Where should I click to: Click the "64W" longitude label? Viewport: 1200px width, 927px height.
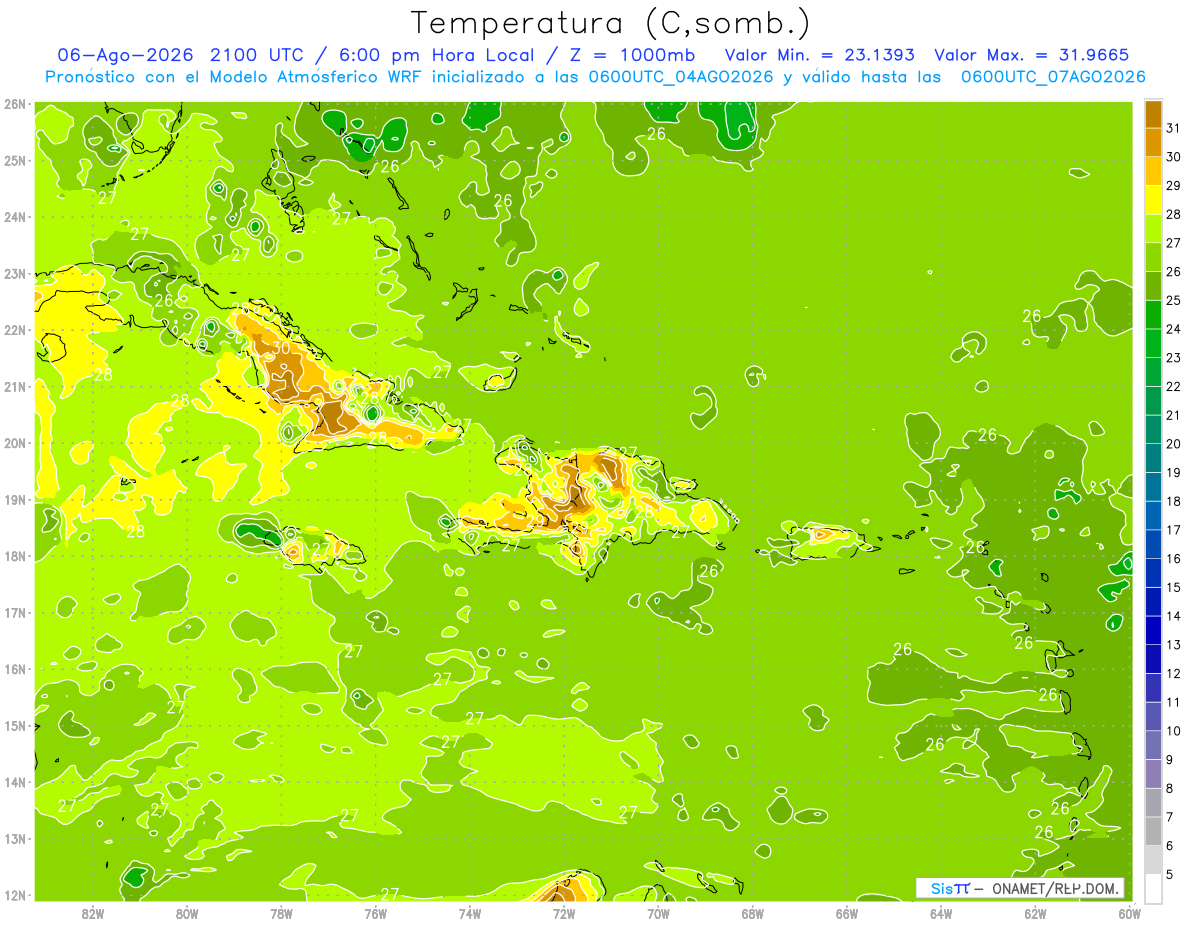pyautogui.click(x=941, y=913)
